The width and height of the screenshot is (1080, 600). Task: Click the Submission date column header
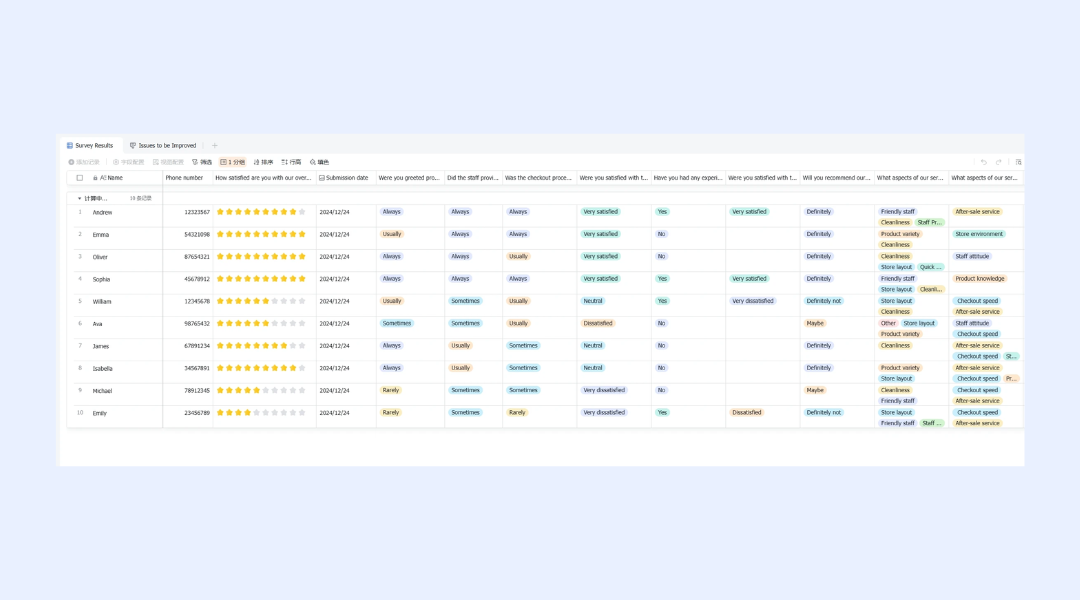[344, 178]
